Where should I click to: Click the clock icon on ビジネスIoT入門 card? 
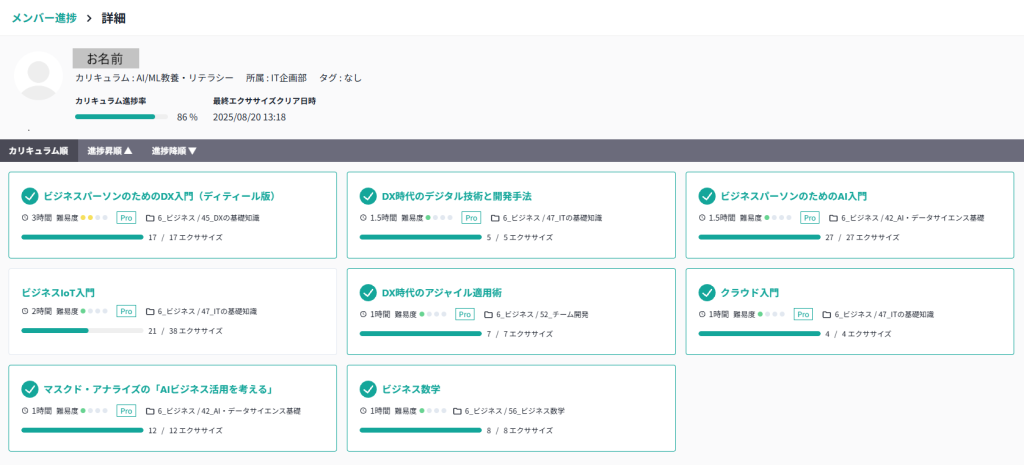coord(25,313)
